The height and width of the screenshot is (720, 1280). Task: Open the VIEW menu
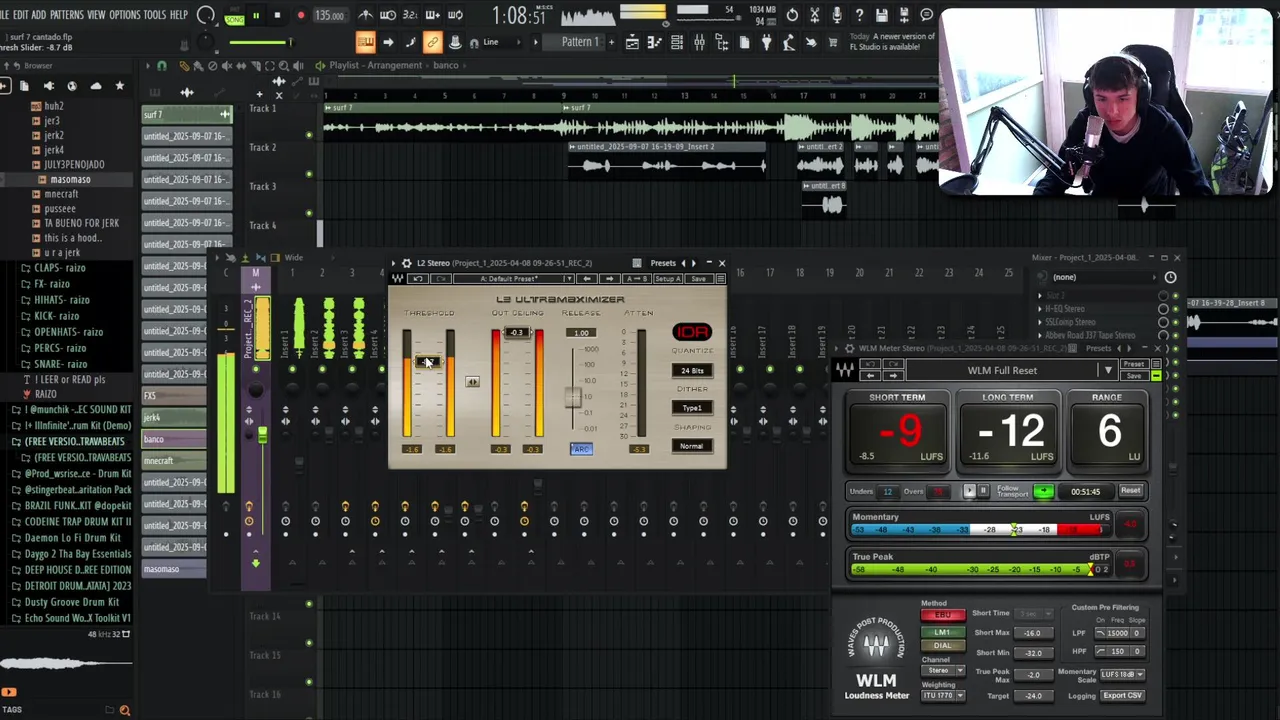(96, 15)
